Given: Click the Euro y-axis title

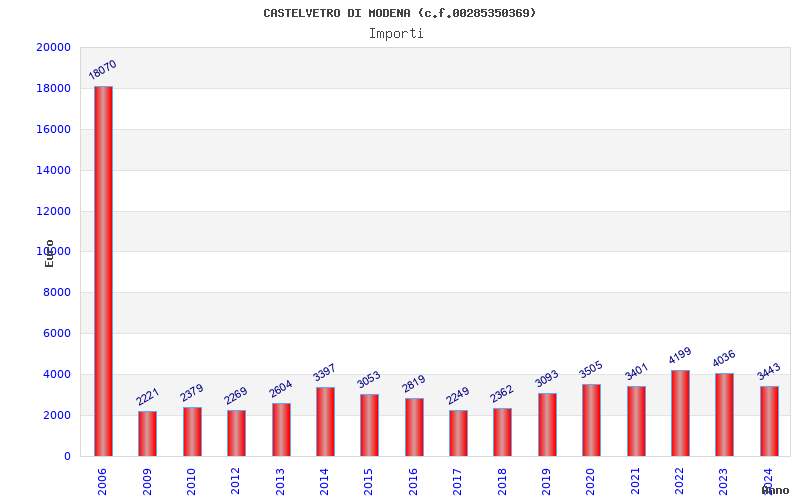Looking at the screenshot, I should coord(49,254).
